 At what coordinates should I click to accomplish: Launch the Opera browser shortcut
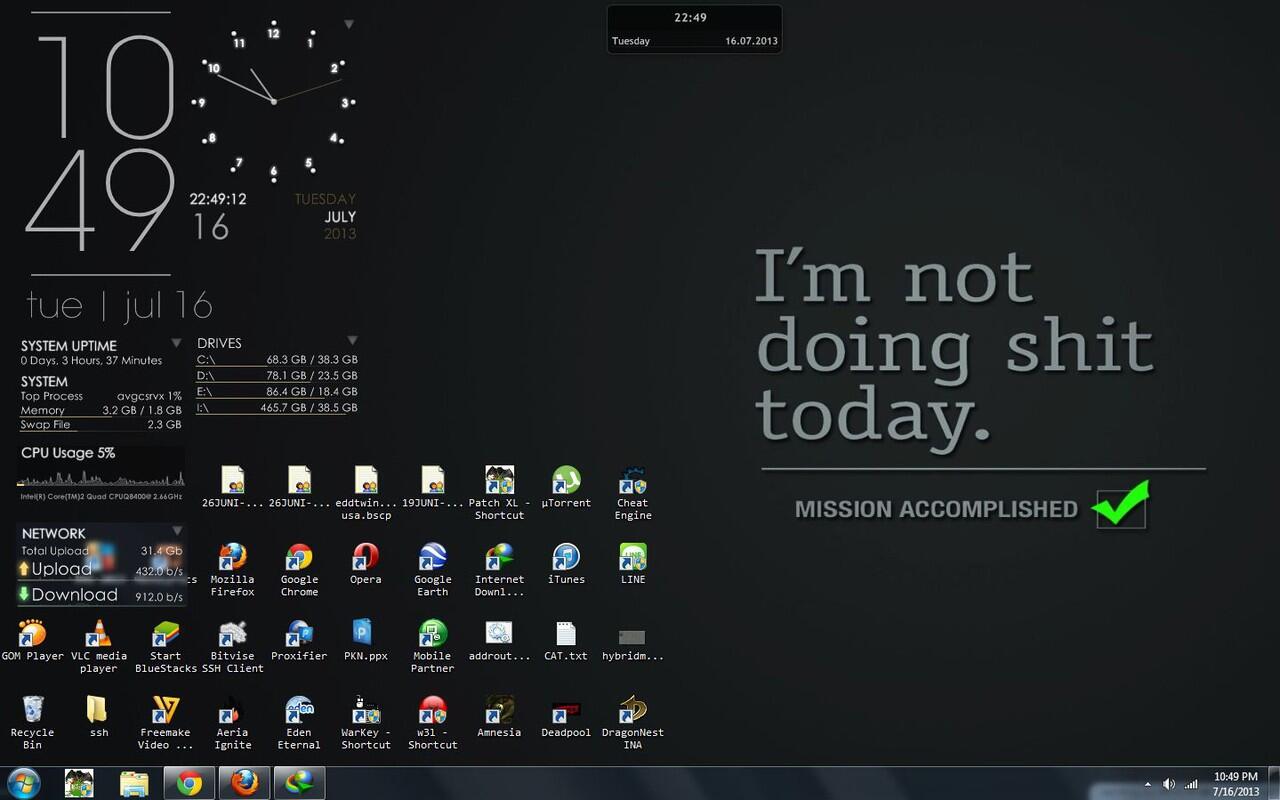point(366,564)
